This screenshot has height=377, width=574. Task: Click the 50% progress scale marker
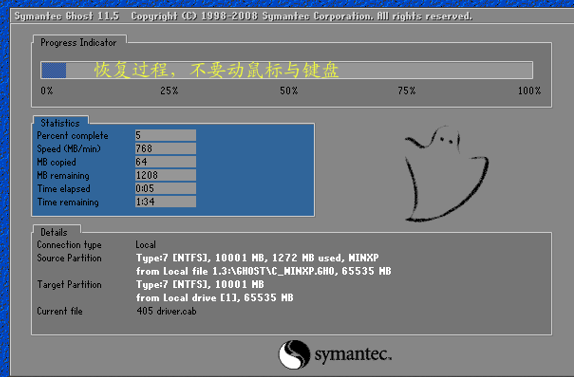point(289,91)
